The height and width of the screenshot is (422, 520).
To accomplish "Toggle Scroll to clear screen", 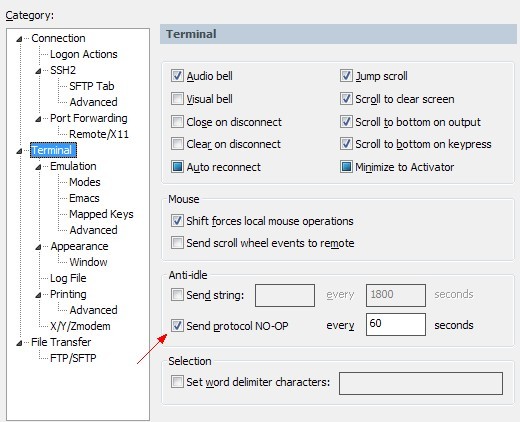I will click(x=346, y=99).
